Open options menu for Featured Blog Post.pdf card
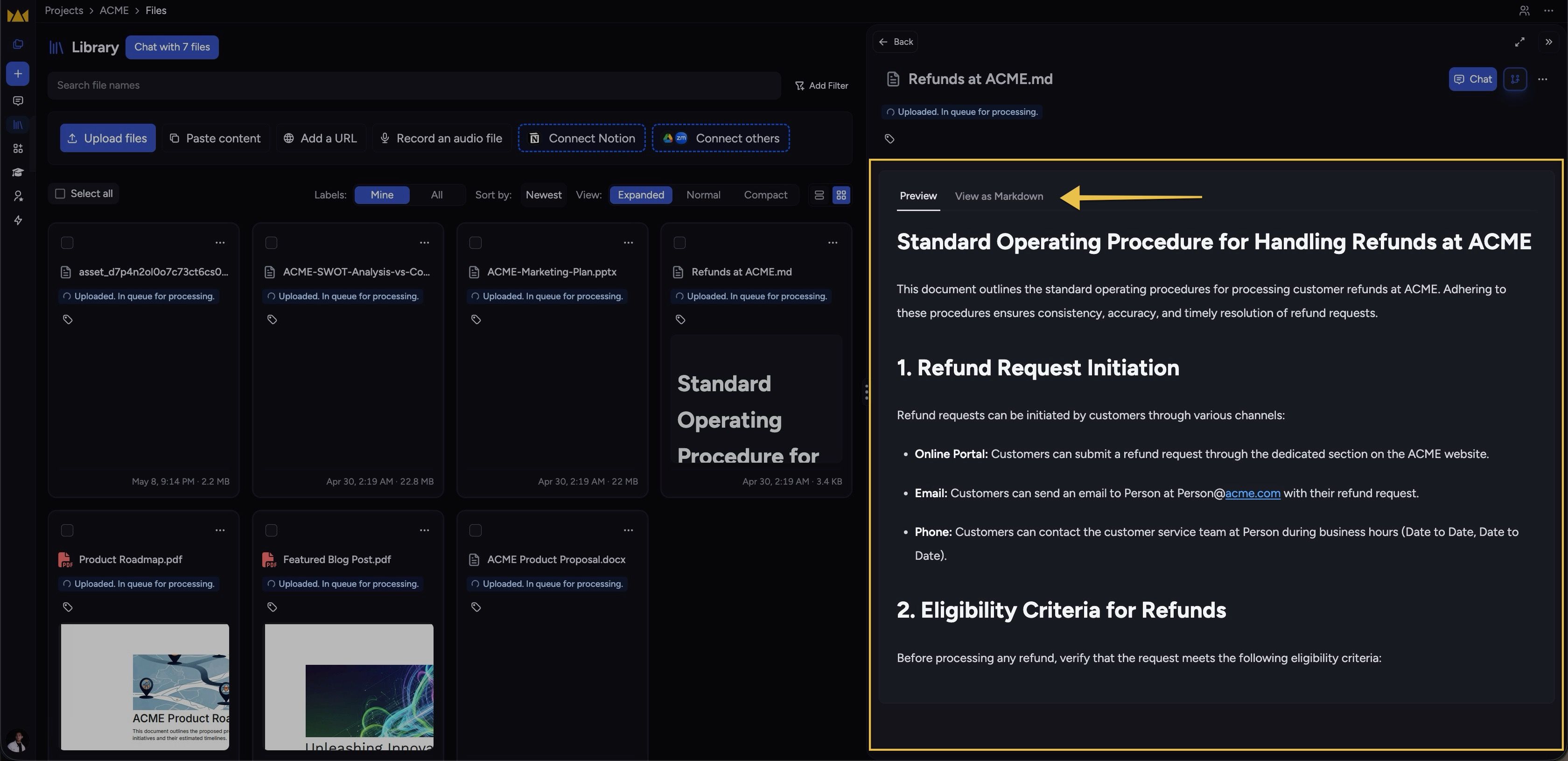The height and width of the screenshot is (761, 1568). pyautogui.click(x=424, y=530)
